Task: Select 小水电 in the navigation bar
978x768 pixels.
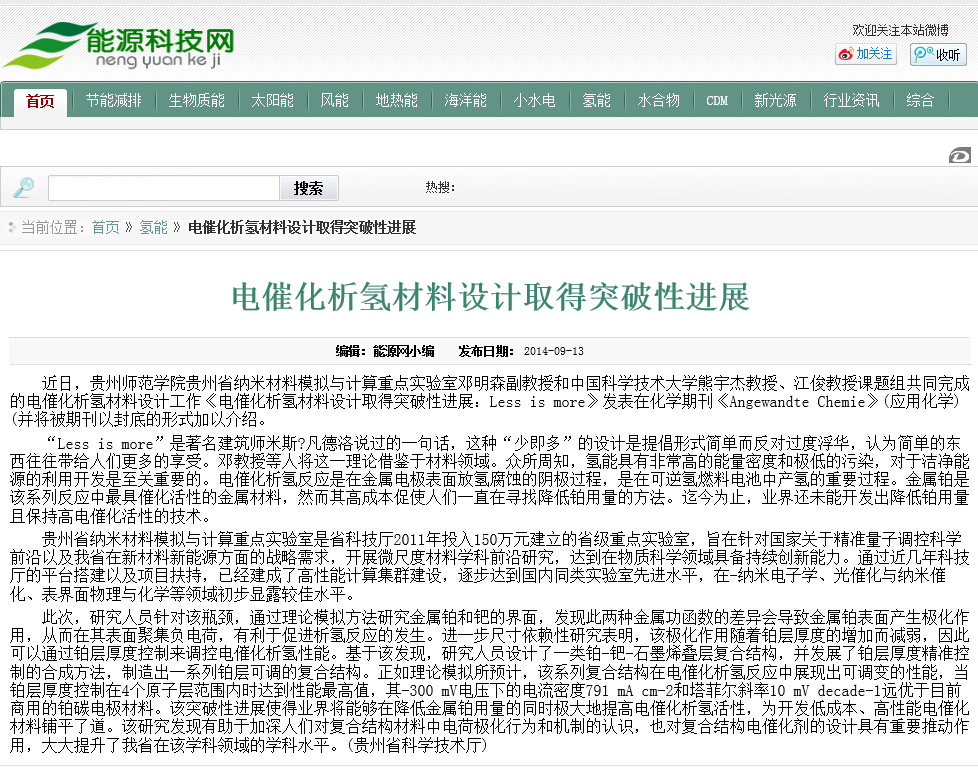Action: (535, 100)
